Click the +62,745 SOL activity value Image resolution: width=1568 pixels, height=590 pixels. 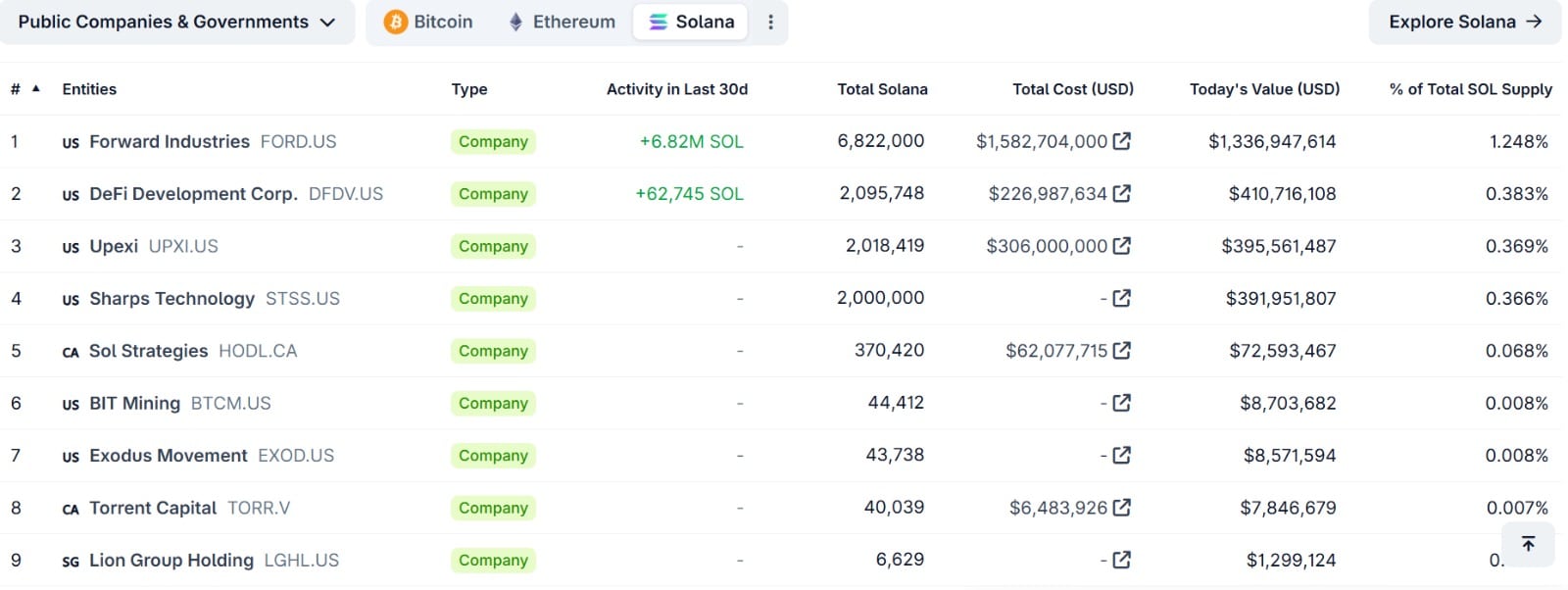point(689,193)
